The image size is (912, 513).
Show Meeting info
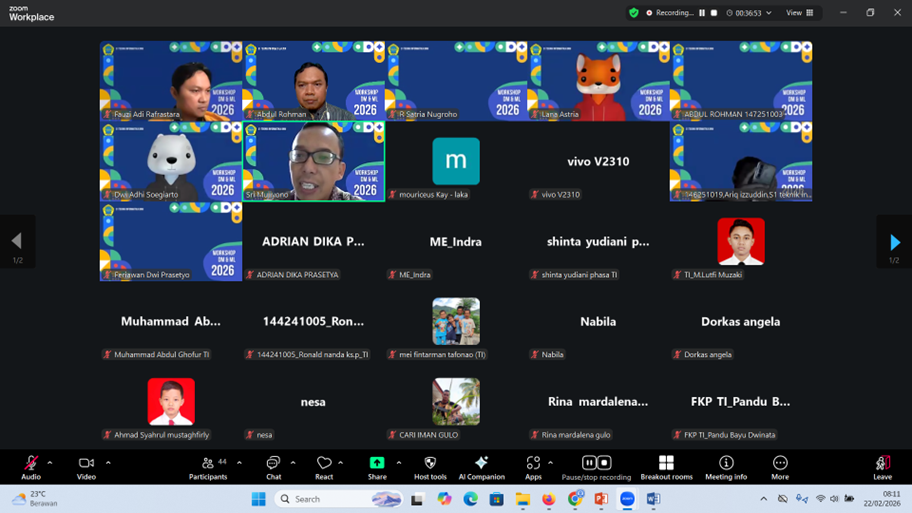click(x=726, y=465)
